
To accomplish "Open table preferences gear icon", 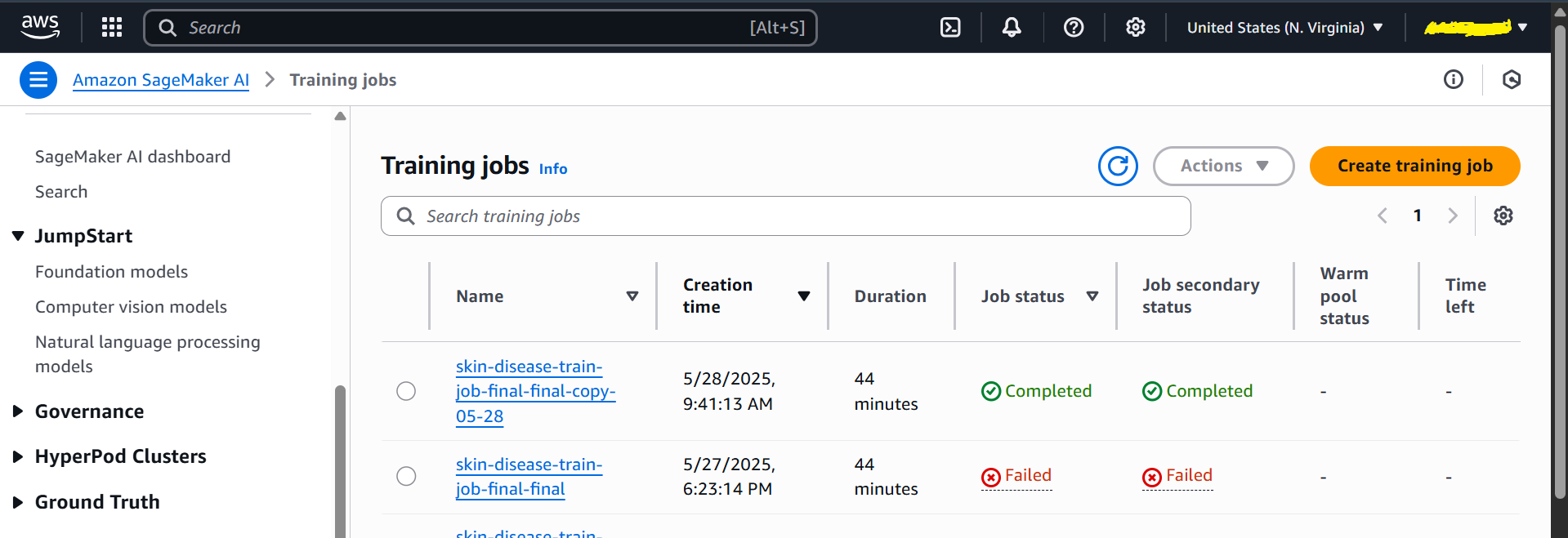I will (x=1503, y=216).
